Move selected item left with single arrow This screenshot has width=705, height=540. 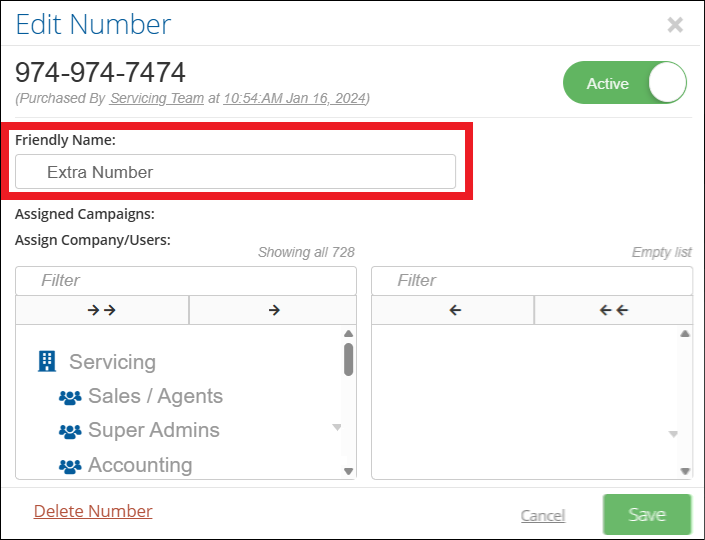point(455,310)
